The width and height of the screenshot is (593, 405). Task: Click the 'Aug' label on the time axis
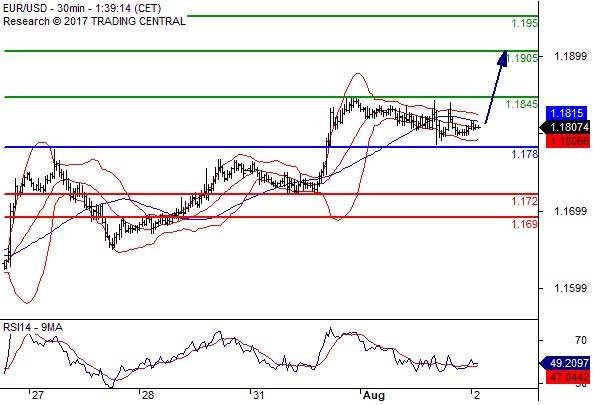(x=374, y=396)
